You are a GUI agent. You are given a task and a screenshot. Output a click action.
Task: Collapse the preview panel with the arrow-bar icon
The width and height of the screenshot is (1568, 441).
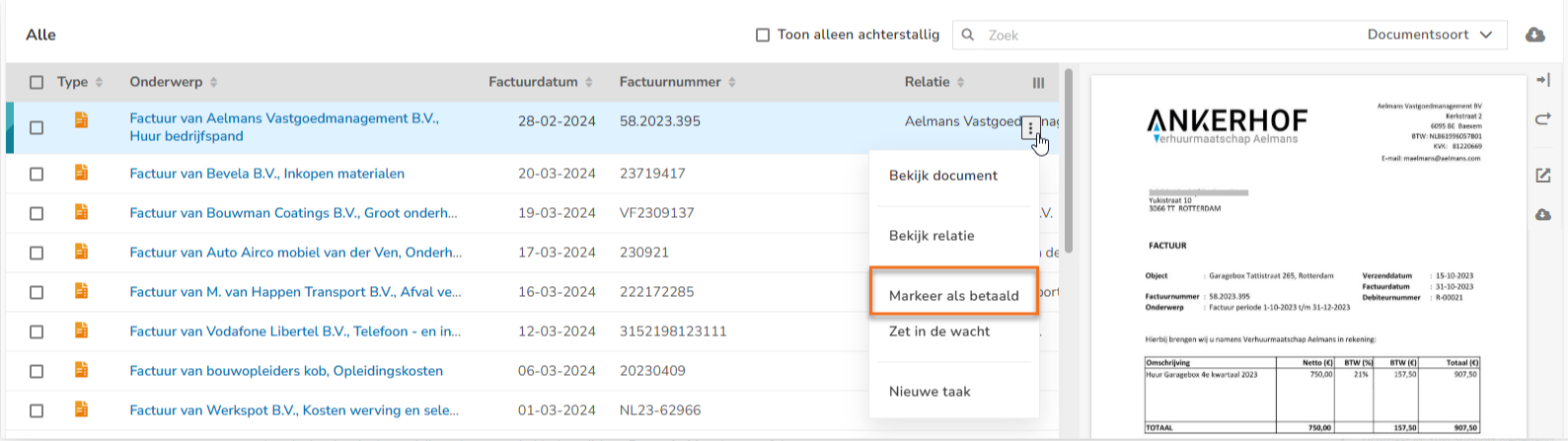pyautogui.click(x=1543, y=80)
